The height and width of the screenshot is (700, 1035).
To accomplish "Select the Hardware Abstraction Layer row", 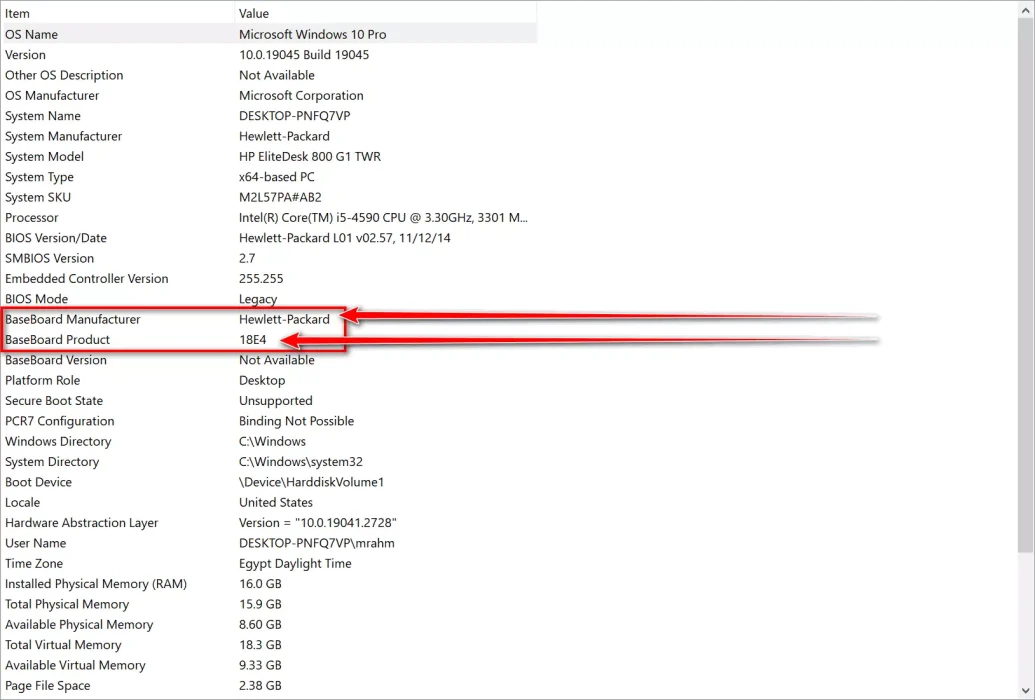I will point(269,523).
